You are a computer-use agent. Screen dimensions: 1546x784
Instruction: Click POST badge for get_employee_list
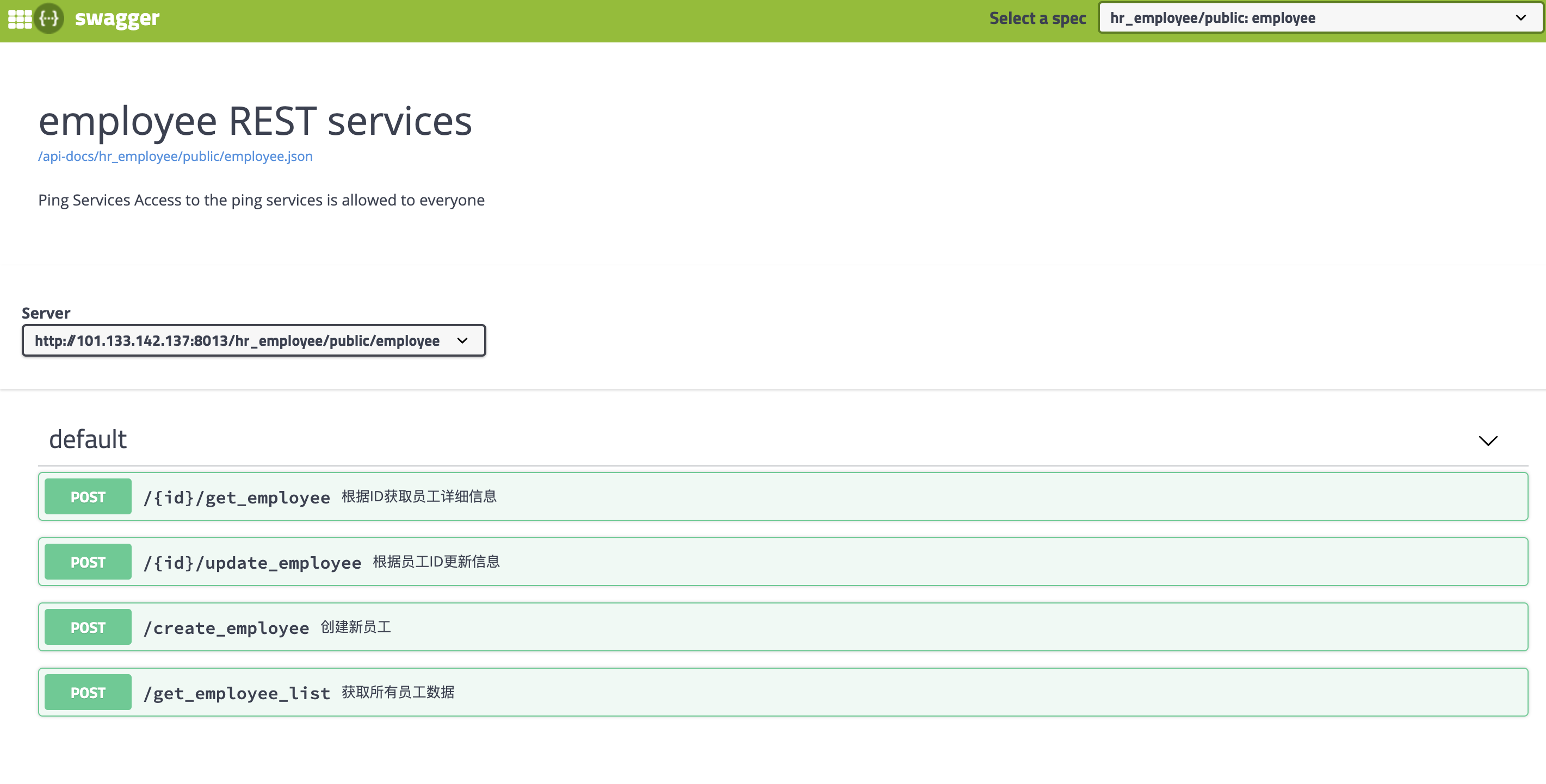(x=88, y=693)
